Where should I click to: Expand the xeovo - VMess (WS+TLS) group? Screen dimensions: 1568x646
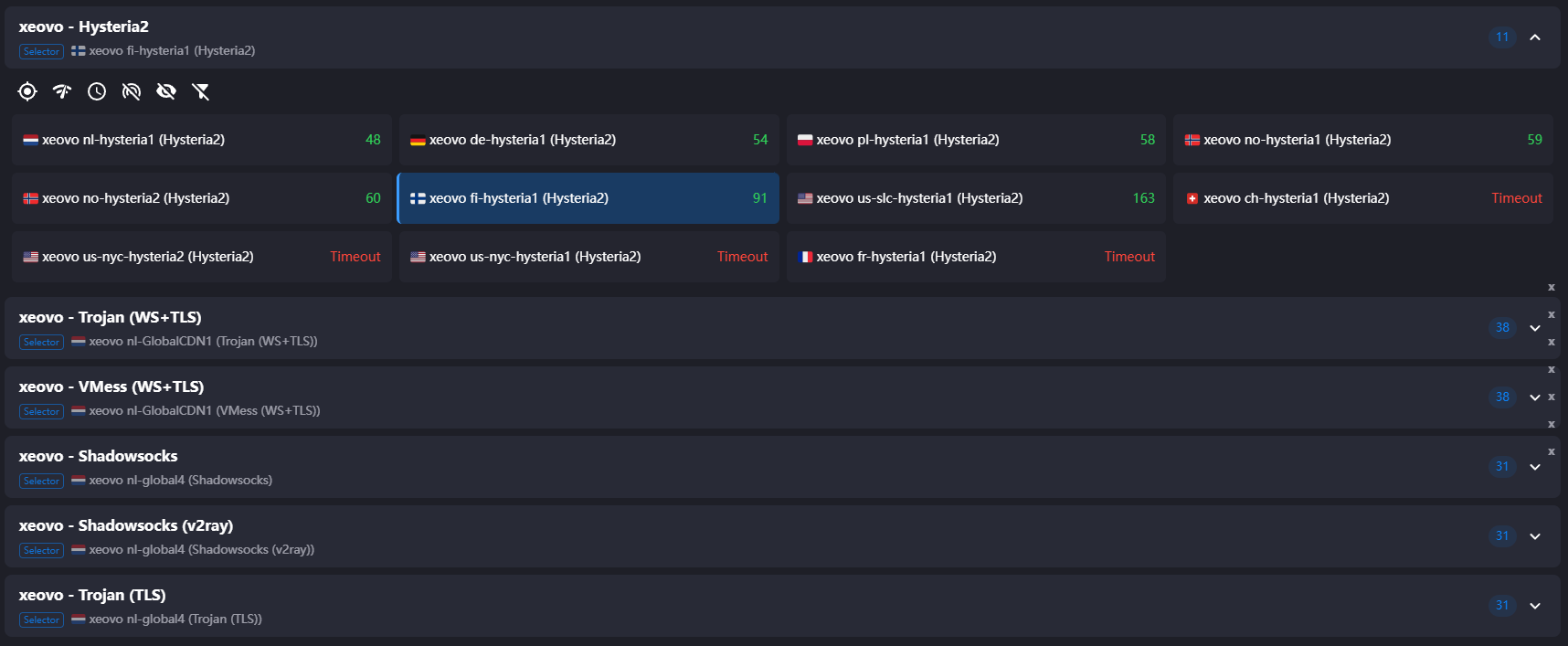click(1535, 397)
